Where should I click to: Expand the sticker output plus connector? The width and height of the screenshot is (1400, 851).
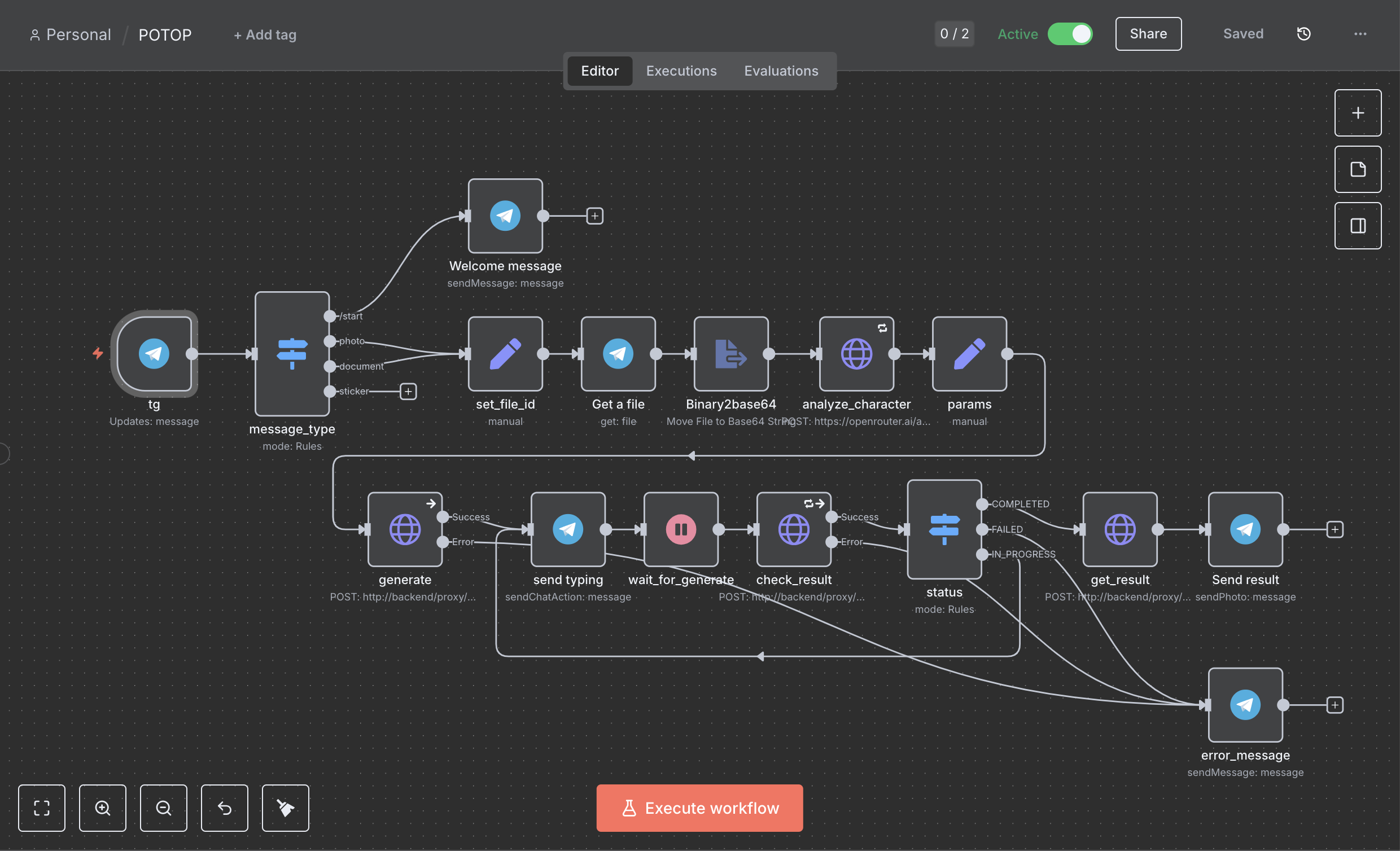pos(408,392)
